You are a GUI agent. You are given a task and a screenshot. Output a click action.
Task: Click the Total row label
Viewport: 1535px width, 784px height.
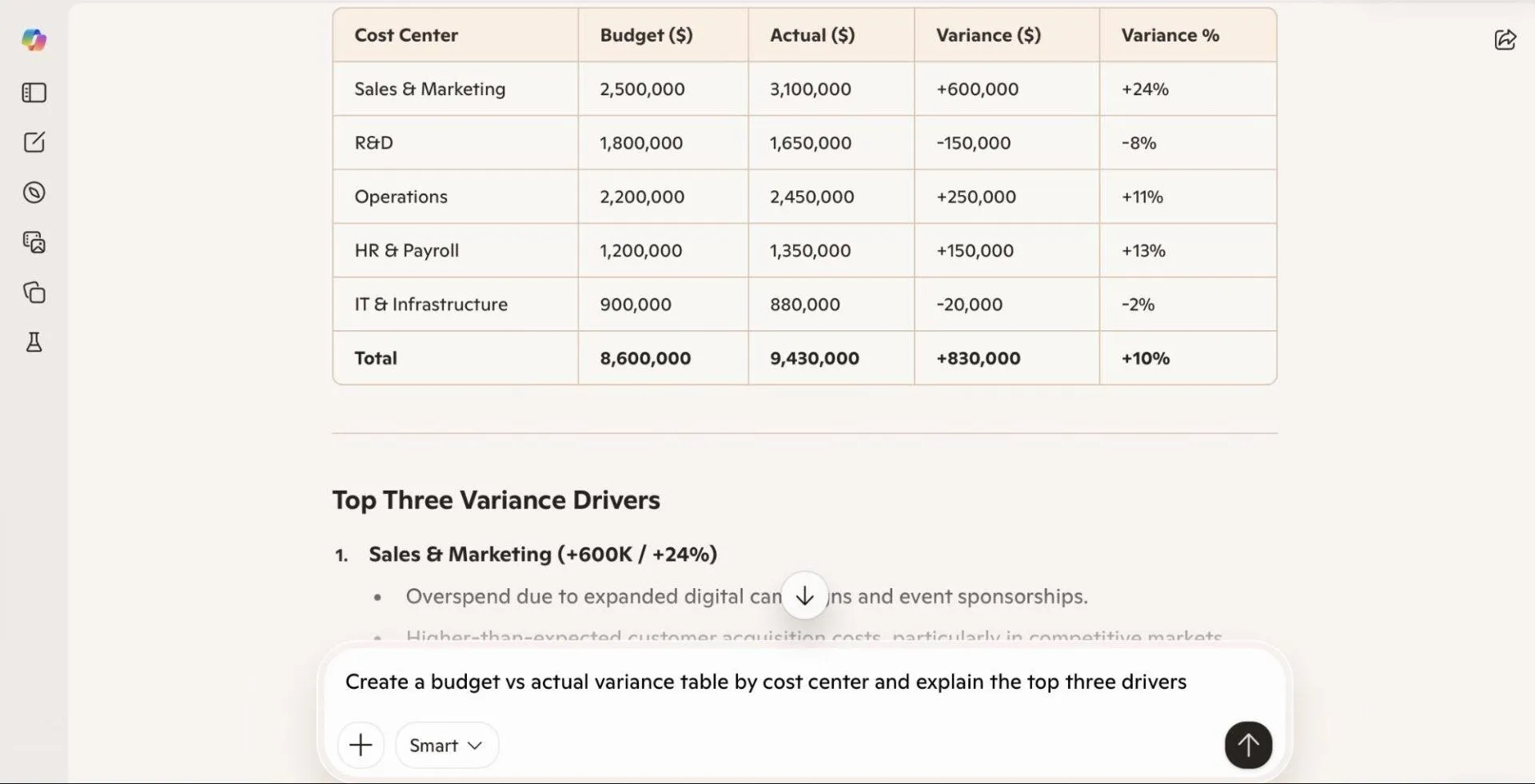(x=376, y=358)
